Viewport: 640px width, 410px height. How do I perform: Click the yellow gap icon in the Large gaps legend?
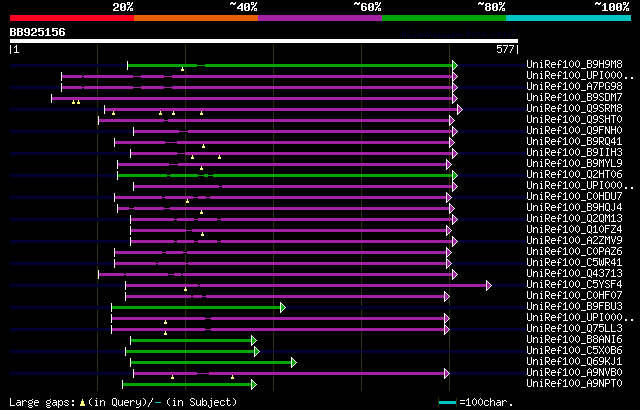[82, 403]
